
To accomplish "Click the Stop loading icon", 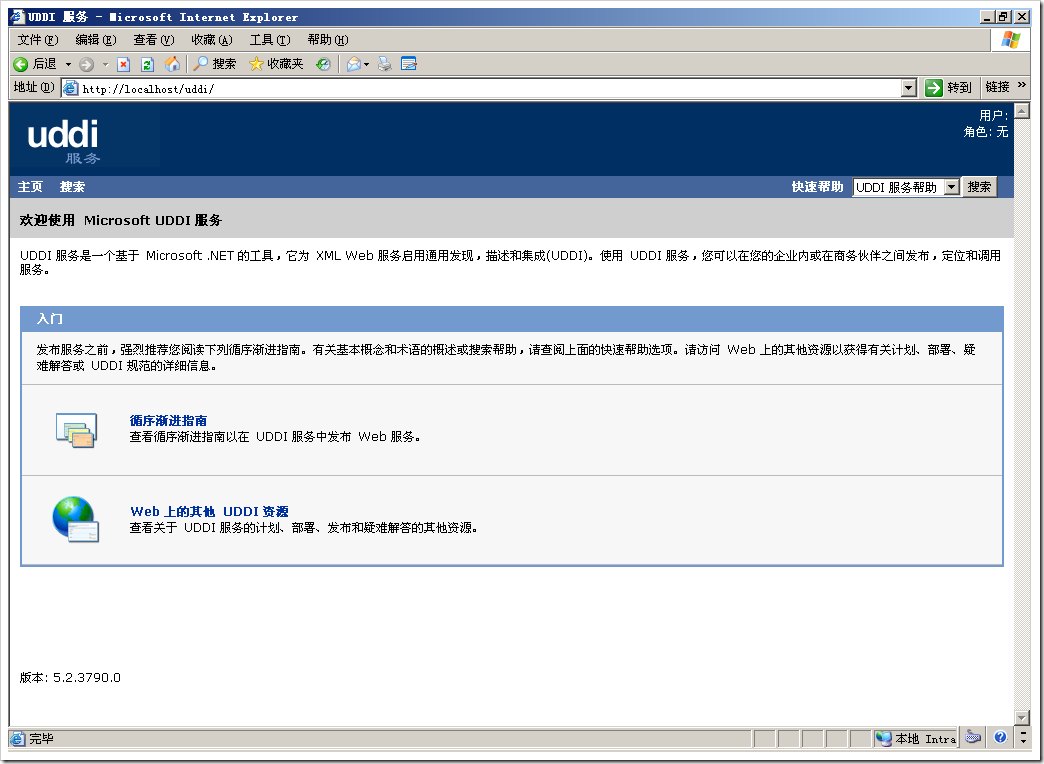I will [123, 64].
